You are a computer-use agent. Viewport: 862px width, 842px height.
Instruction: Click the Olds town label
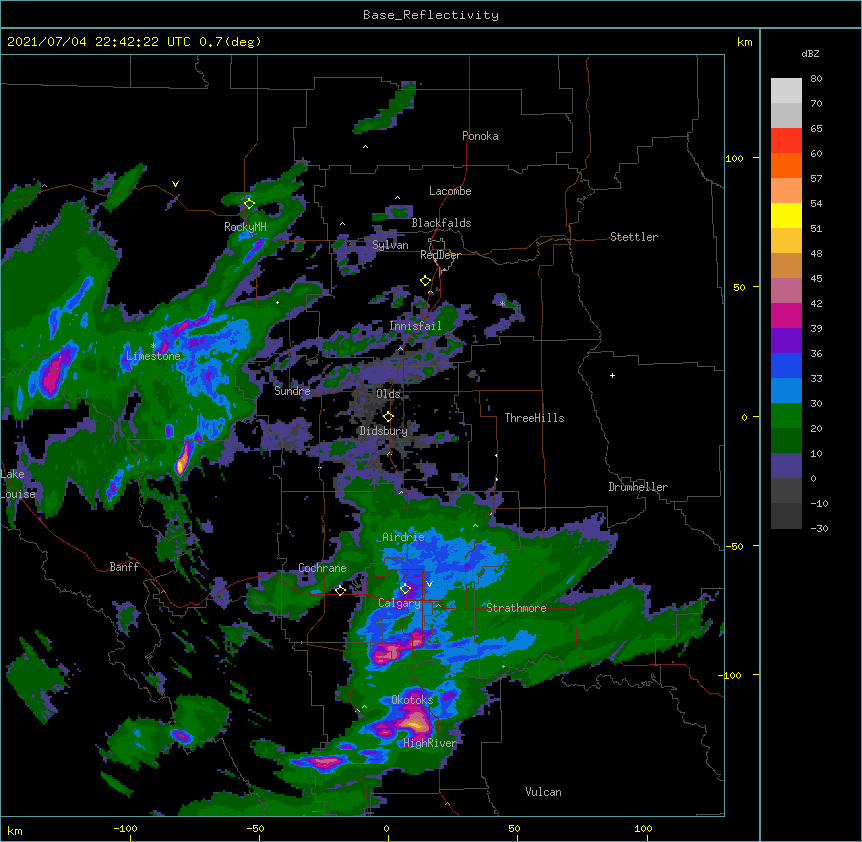pos(388,394)
